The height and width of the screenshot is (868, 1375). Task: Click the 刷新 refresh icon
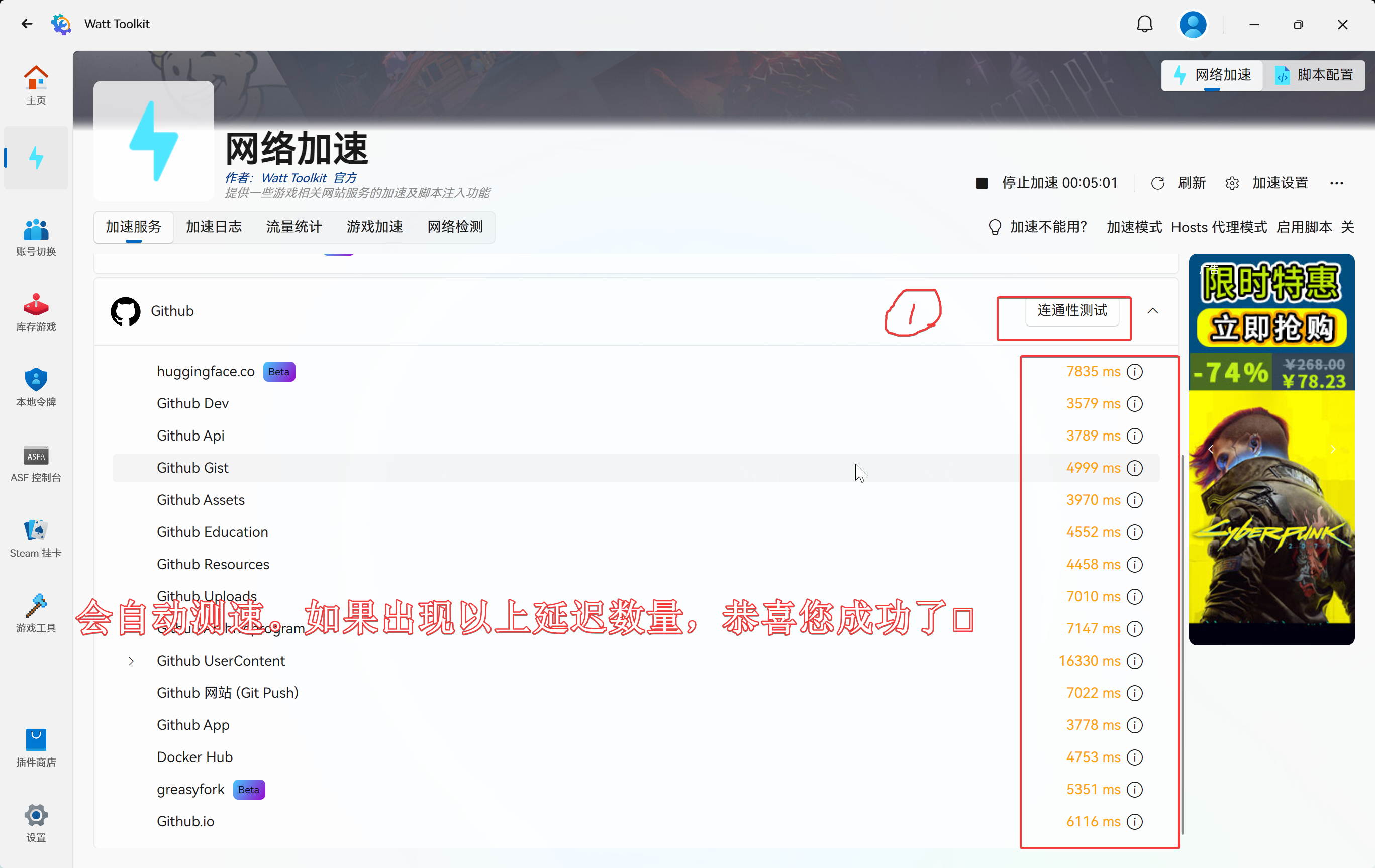tap(1157, 183)
